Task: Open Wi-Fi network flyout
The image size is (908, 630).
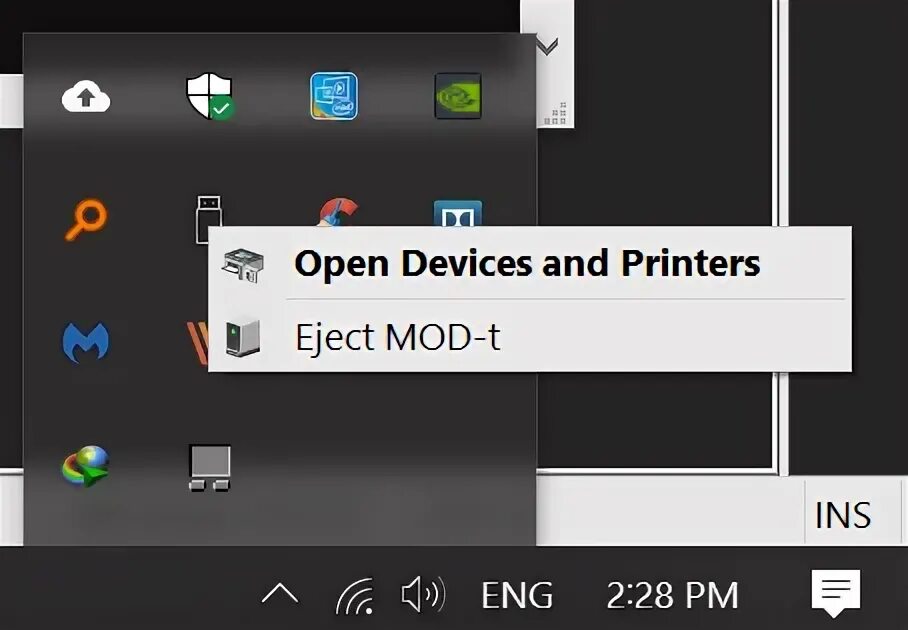Action: pyautogui.click(x=355, y=595)
